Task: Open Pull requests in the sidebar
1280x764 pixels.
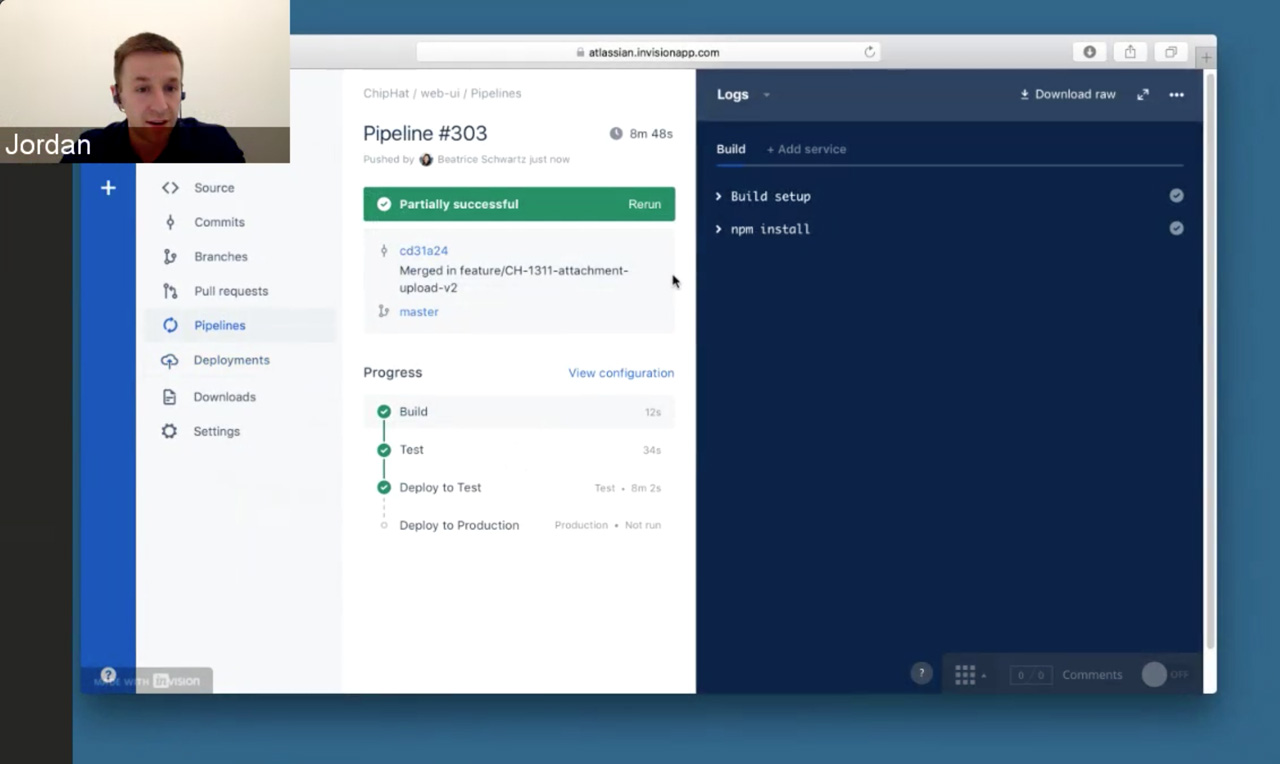Action: (231, 291)
